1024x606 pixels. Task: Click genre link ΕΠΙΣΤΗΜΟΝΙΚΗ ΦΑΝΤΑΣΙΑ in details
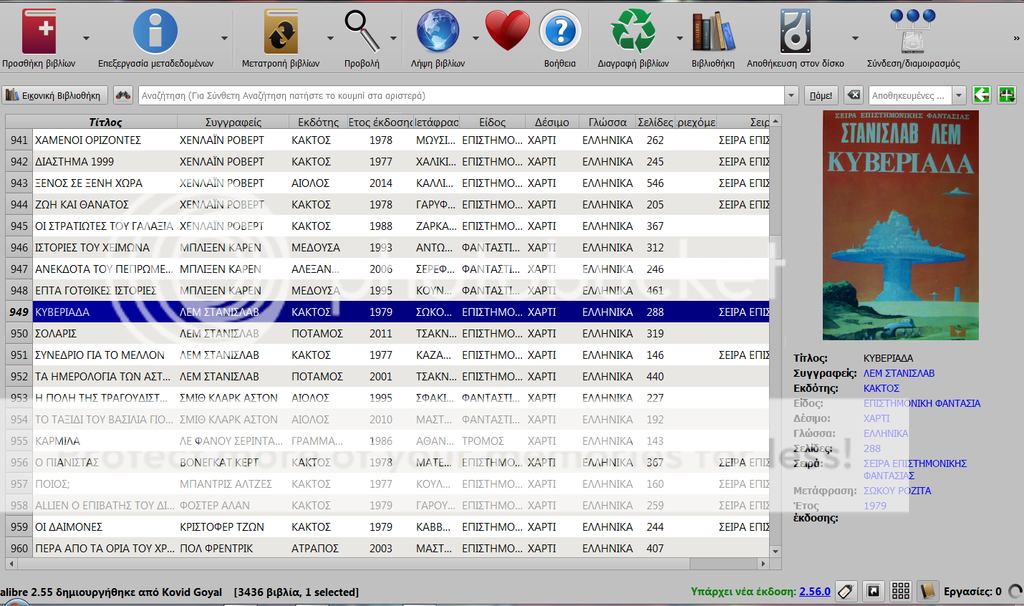point(921,404)
